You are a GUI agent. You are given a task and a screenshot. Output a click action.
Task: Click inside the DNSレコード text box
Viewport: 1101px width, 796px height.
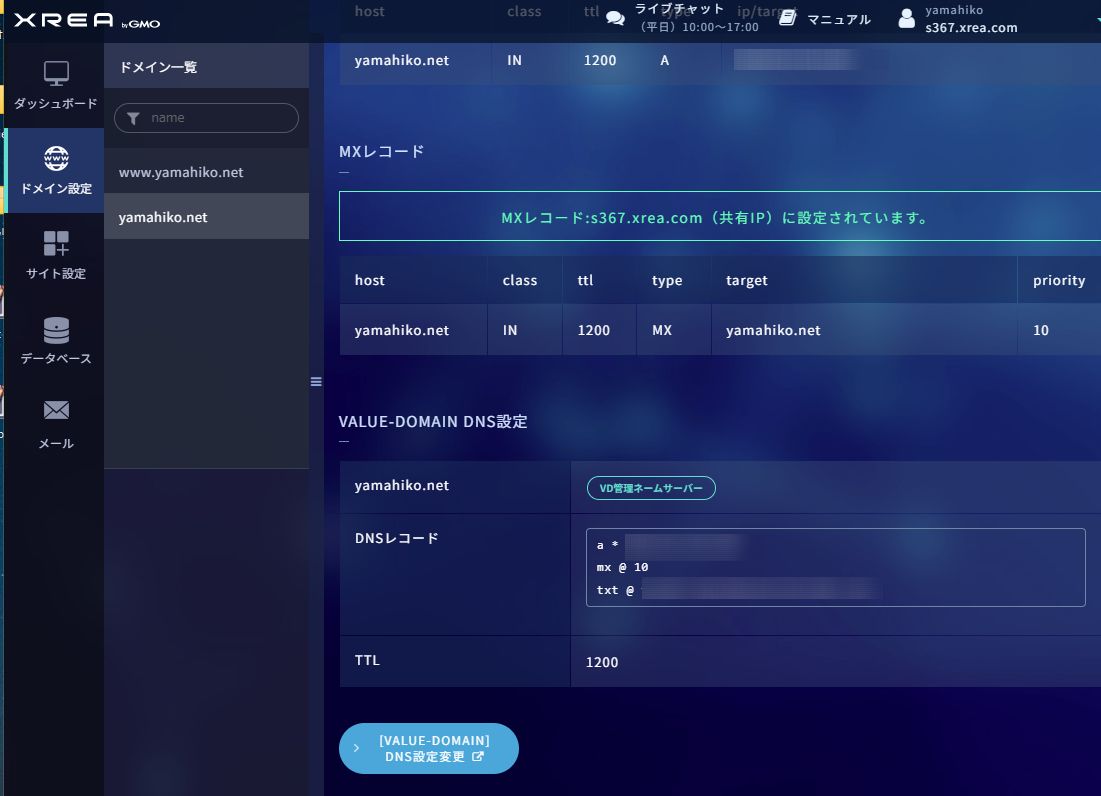835,567
